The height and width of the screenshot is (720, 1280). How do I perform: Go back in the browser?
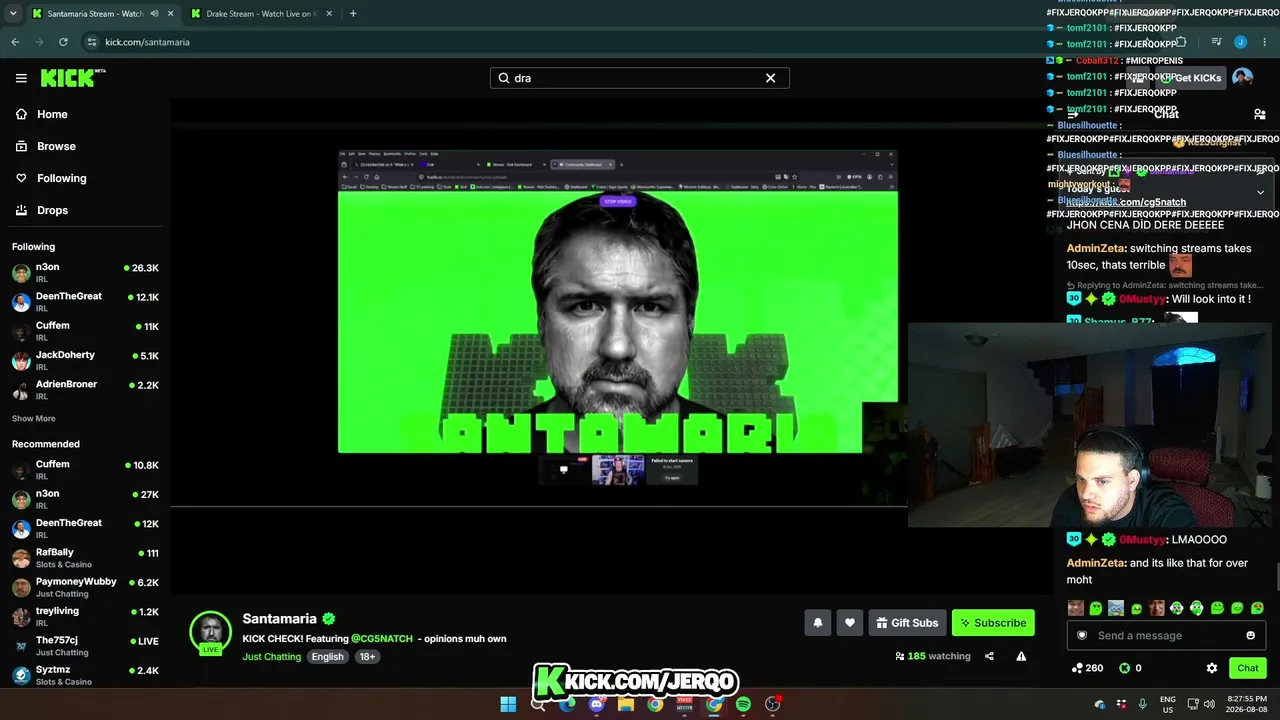(15, 42)
